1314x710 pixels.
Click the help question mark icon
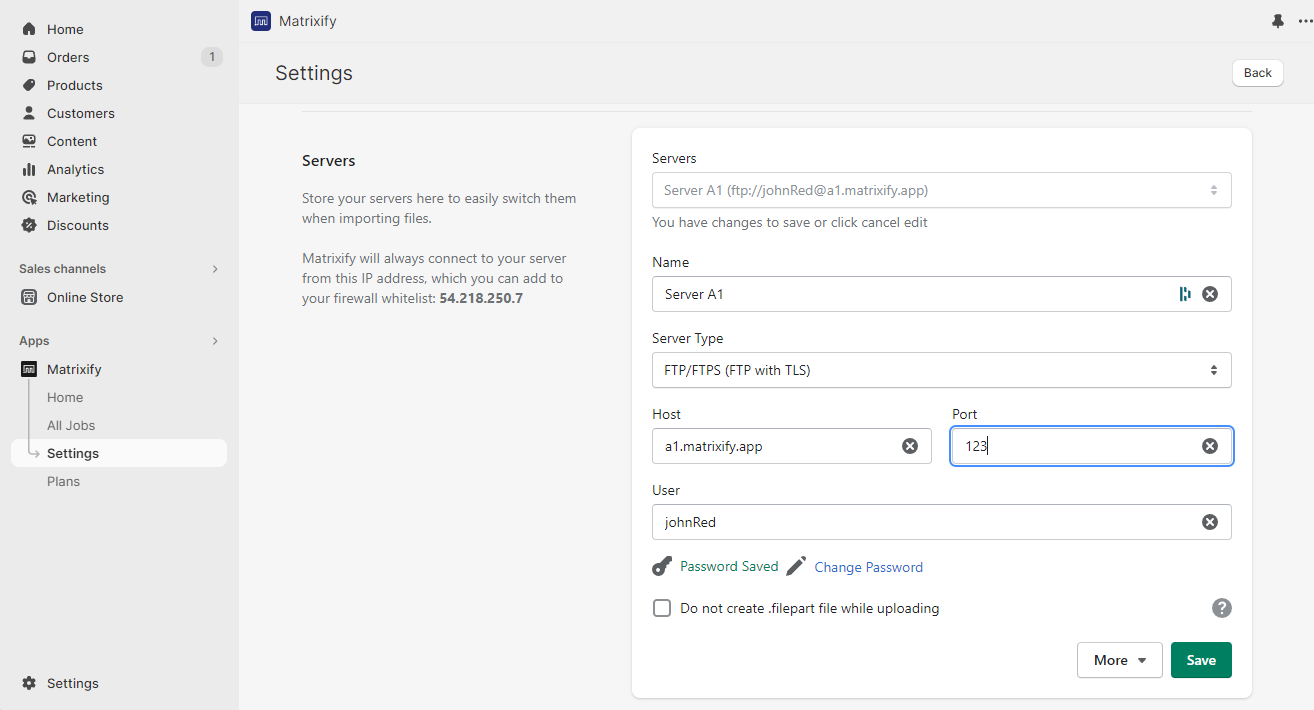(x=1221, y=608)
